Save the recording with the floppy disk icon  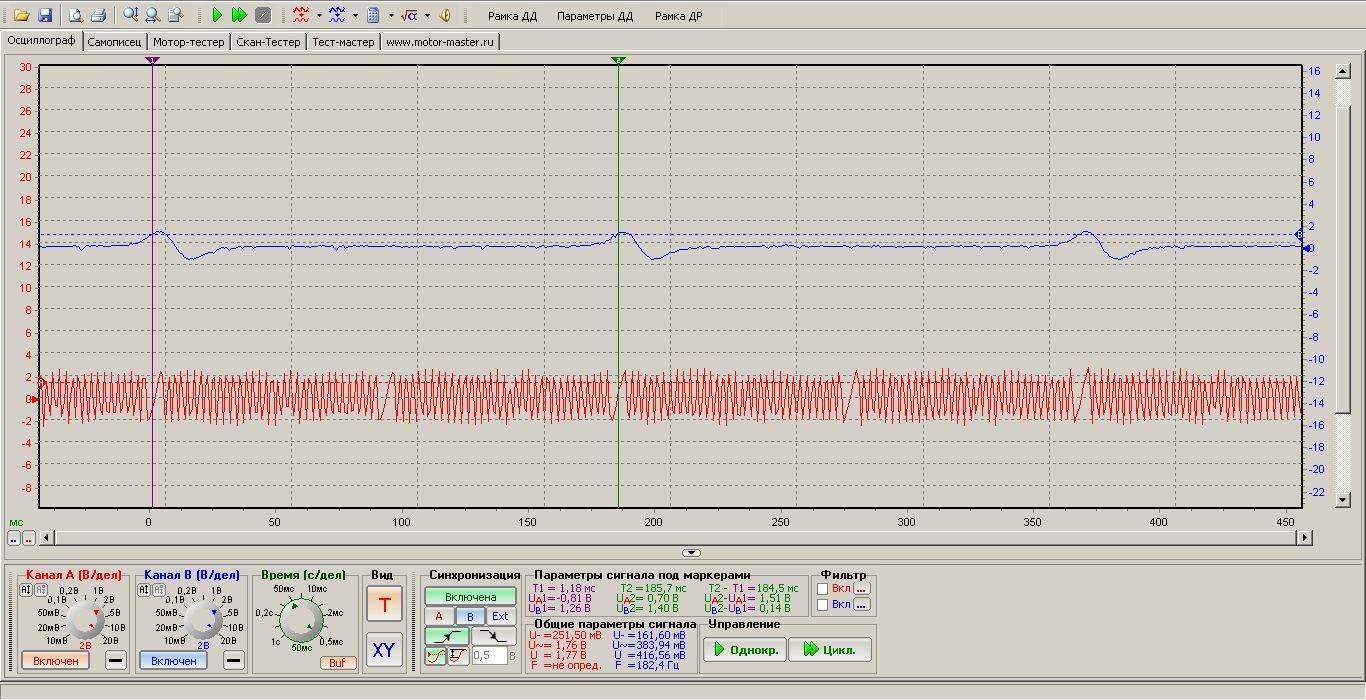click(x=44, y=15)
